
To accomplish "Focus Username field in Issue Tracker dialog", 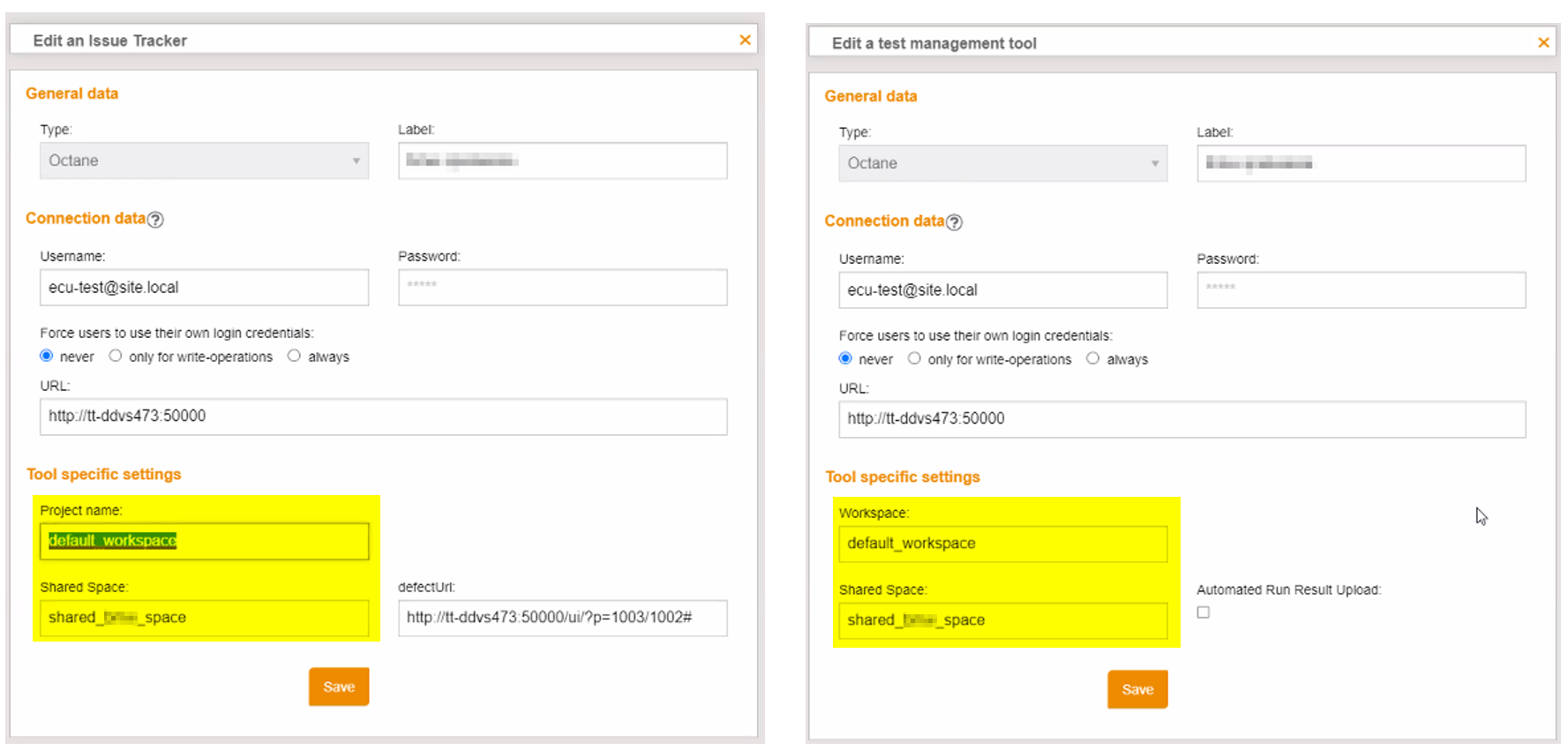I will [204, 288].
